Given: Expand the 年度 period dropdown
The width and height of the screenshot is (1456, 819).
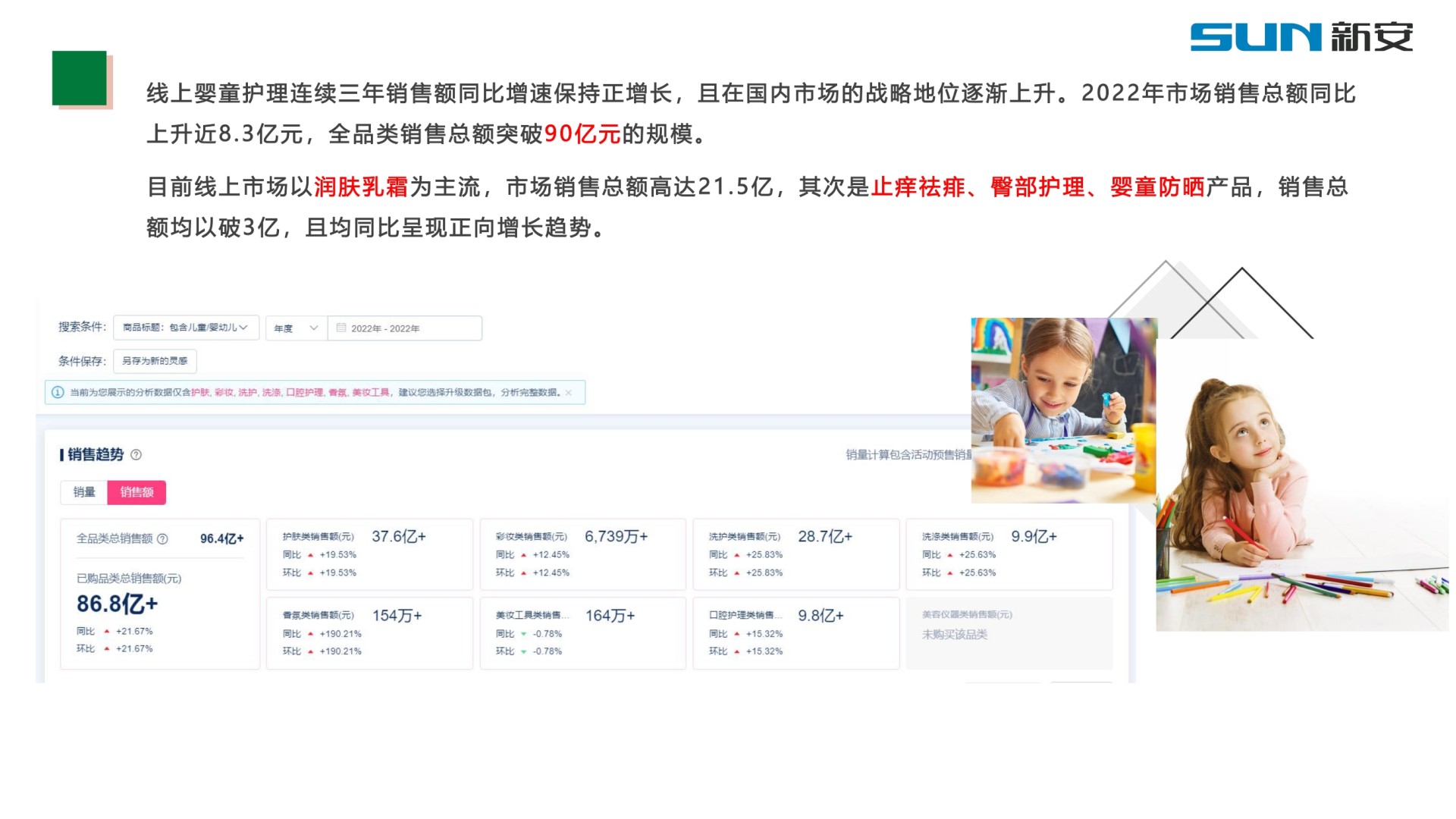Looking at the screenshot, I should click(296, 328).
